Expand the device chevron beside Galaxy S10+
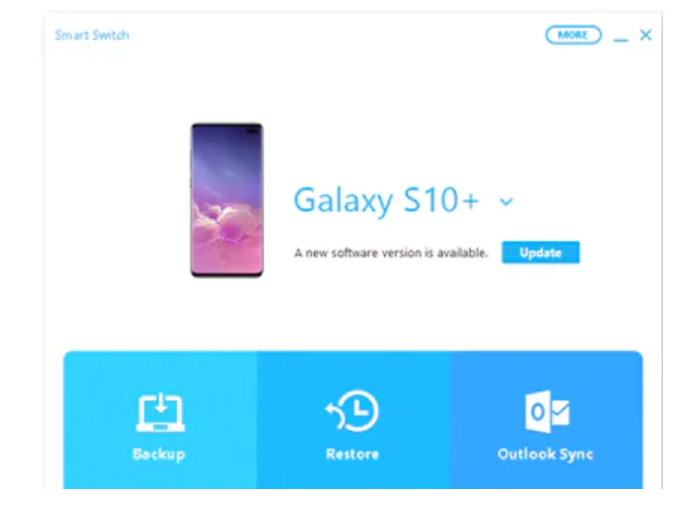Image resolution: width=675 pixels, height=515 pixels. tap(506, 201)
